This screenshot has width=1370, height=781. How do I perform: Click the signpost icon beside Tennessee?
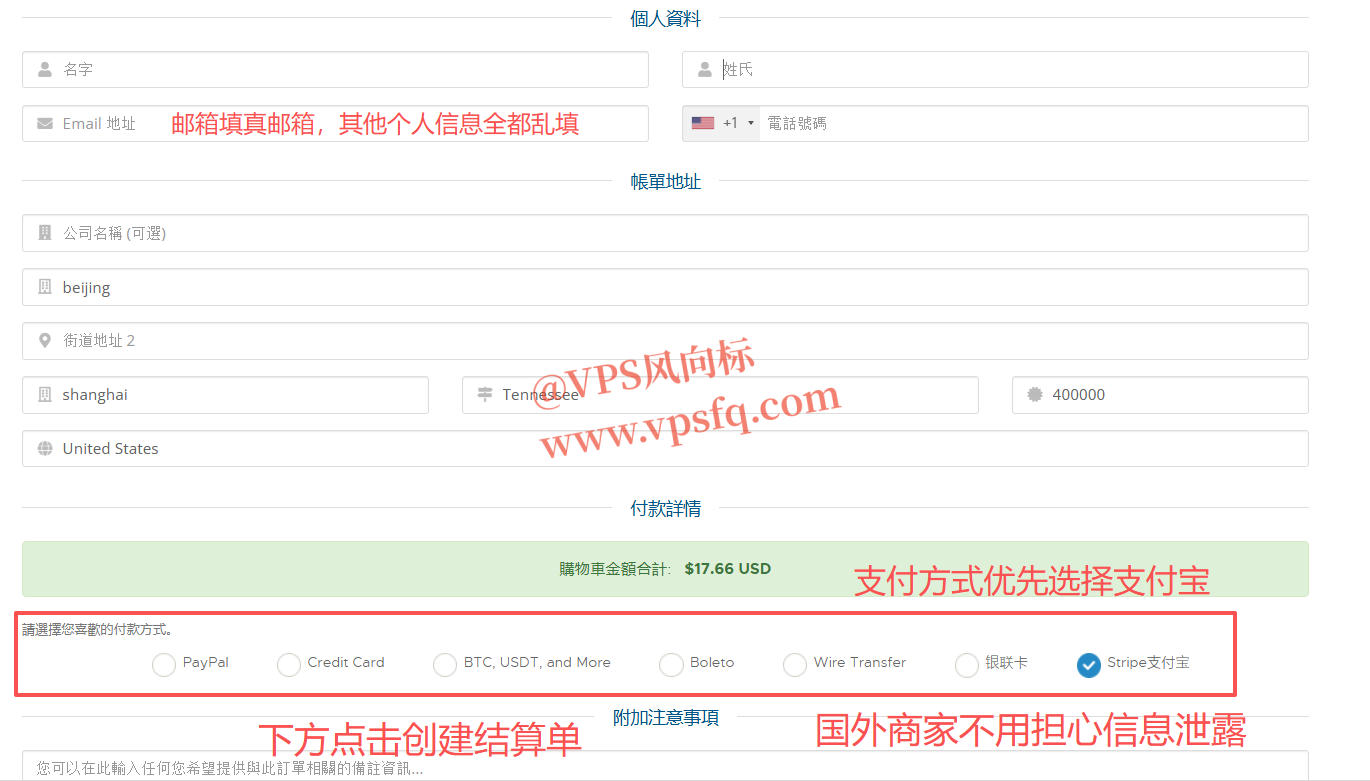pyautogui.click(x=485, y=395)
